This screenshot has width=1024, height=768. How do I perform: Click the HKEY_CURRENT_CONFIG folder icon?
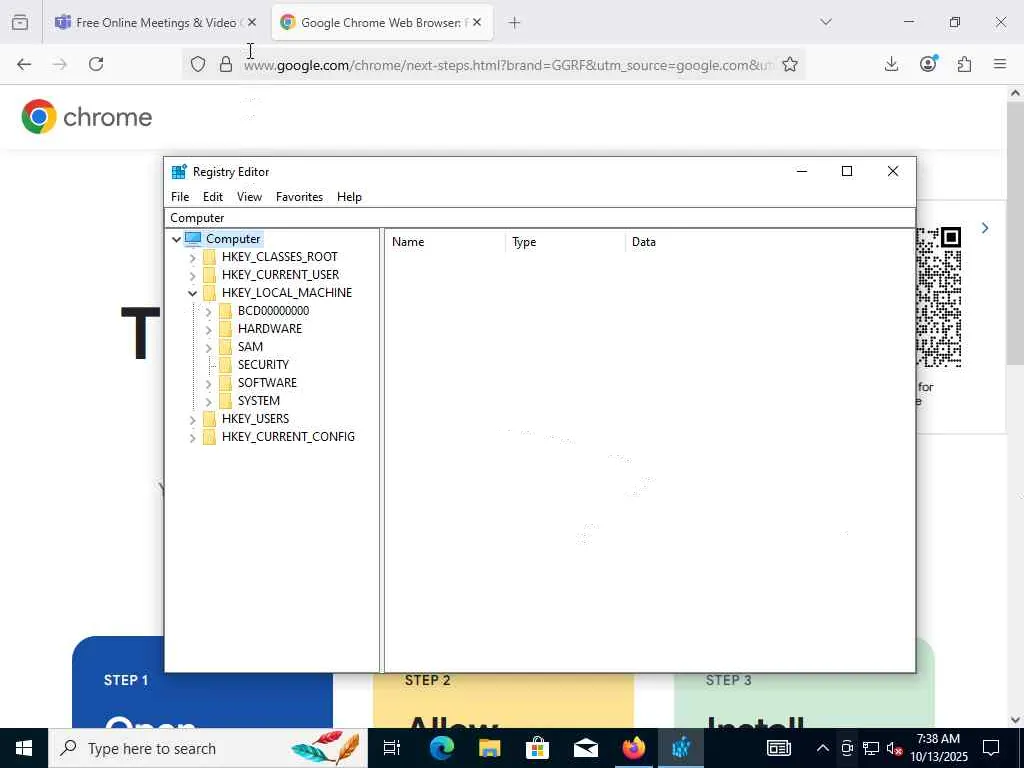pyautogui.click(x=209, y=437)
